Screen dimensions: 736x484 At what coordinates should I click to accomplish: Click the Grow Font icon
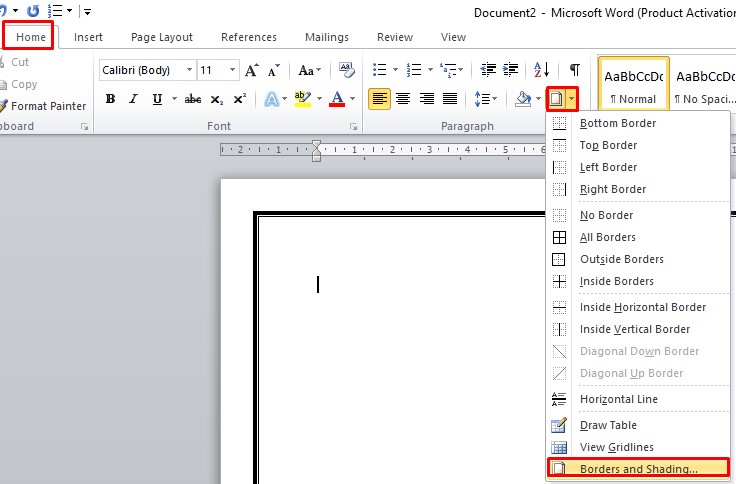pyautogui.click(x=252, y=70)
